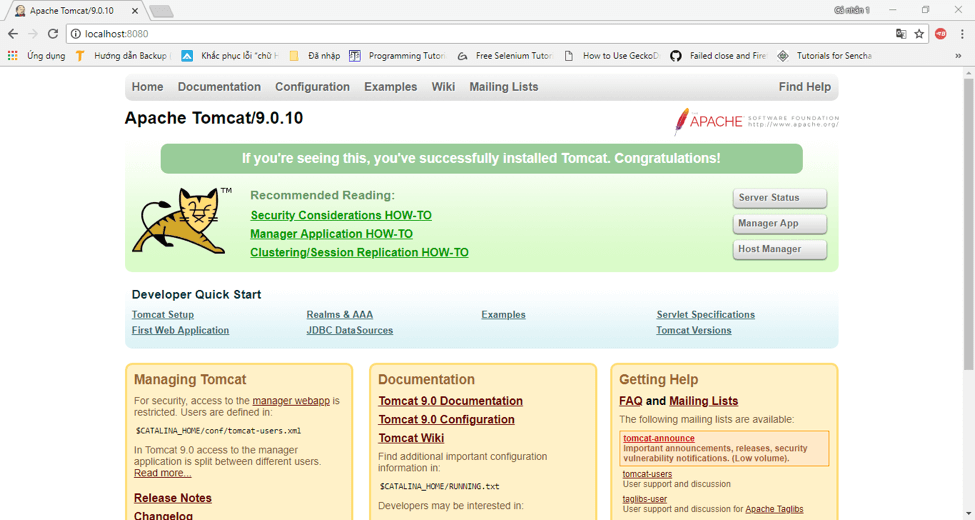
Task: Open the taglibs-user mailing list link
Action: [x=645, y=499]
